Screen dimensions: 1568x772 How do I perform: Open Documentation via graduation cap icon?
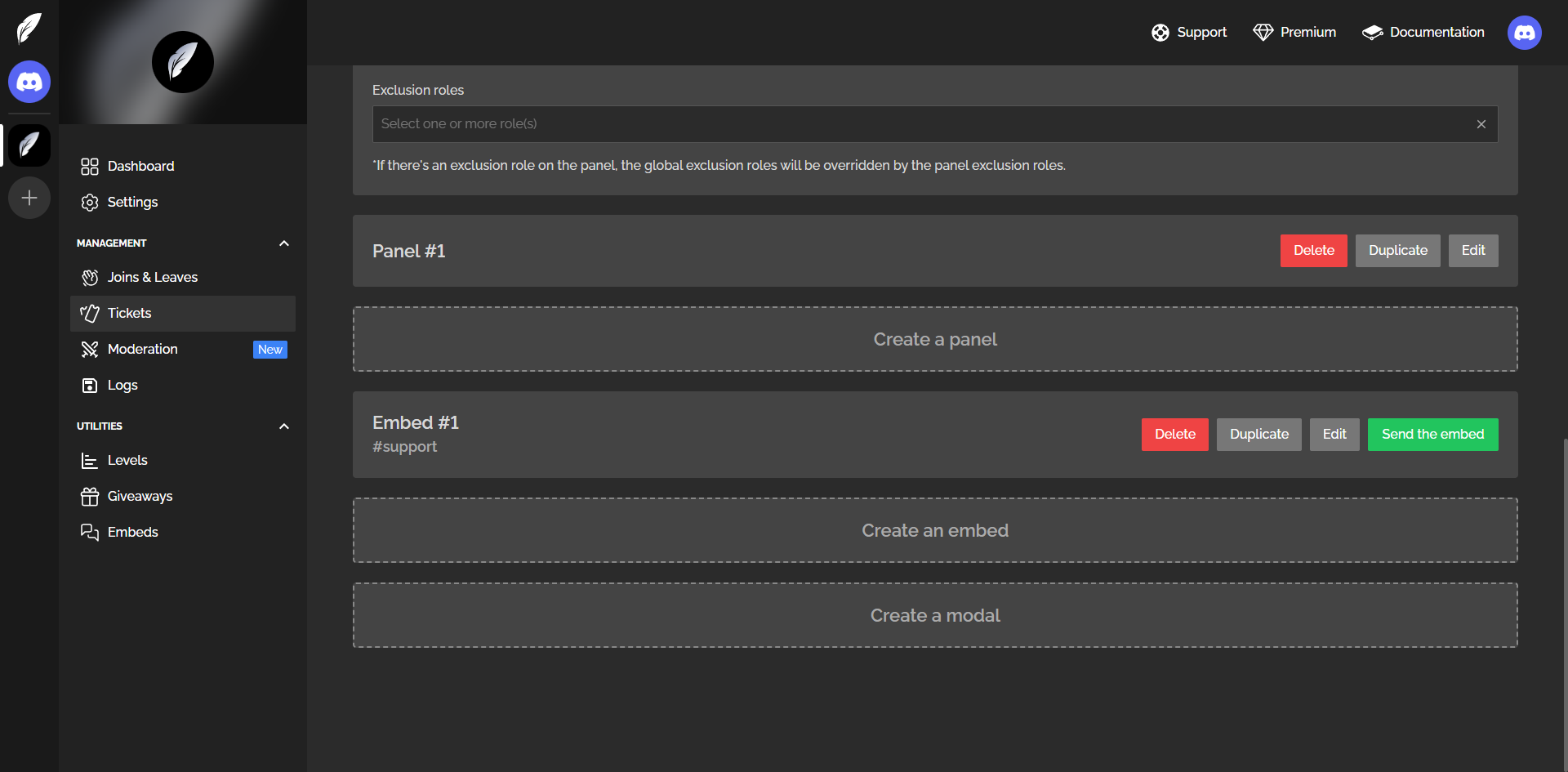click(x=1372, y=33)
